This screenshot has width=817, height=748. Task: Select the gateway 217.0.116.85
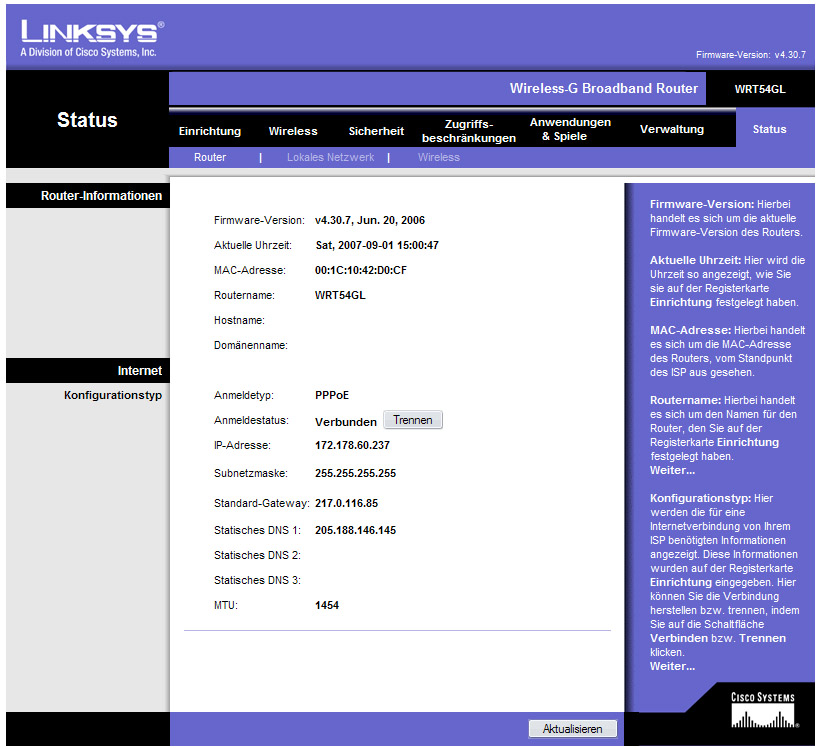pyautogui.click(x=346, y=504)
